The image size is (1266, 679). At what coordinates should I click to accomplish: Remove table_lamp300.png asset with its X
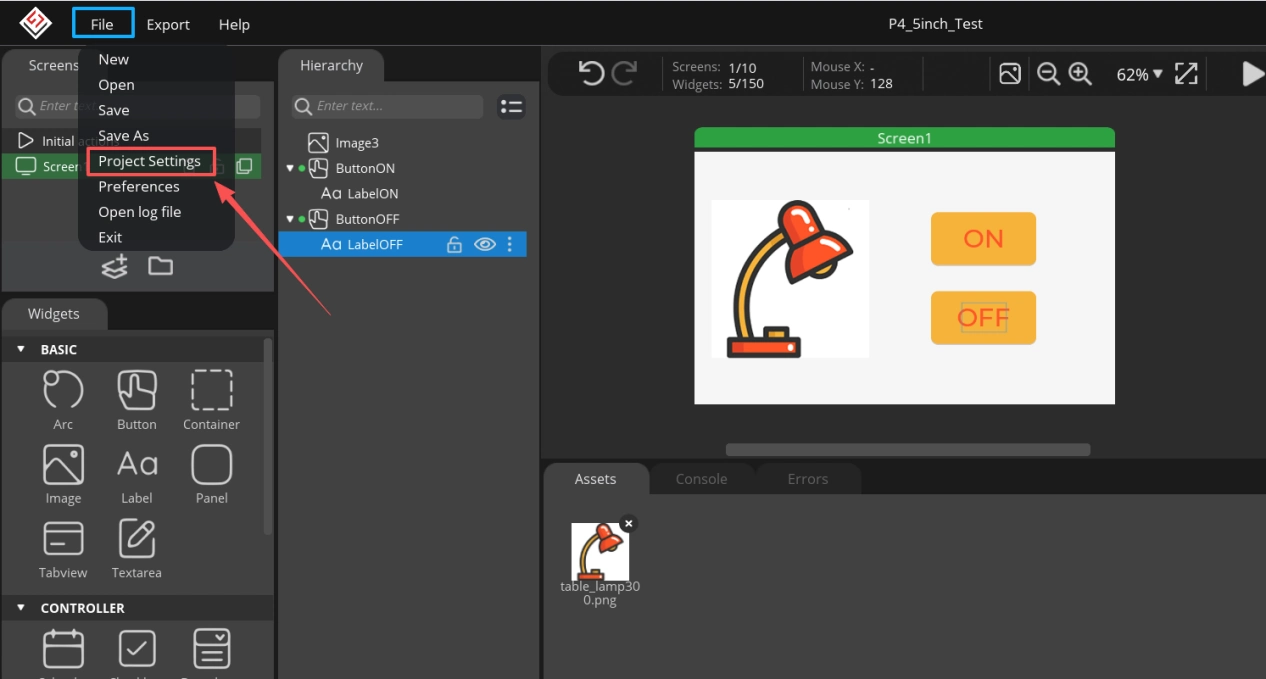pos(627,523)
